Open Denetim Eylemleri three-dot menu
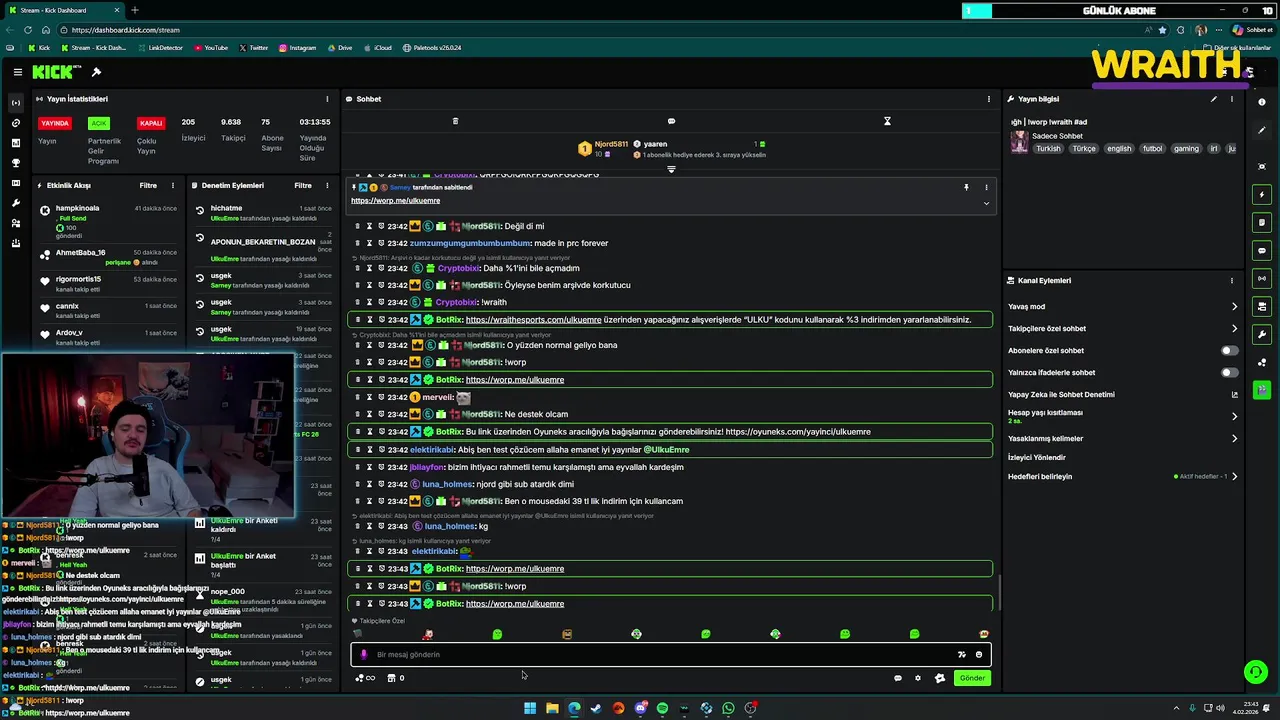Screen dimensions: 1280x720 click(x=327, y=185)
